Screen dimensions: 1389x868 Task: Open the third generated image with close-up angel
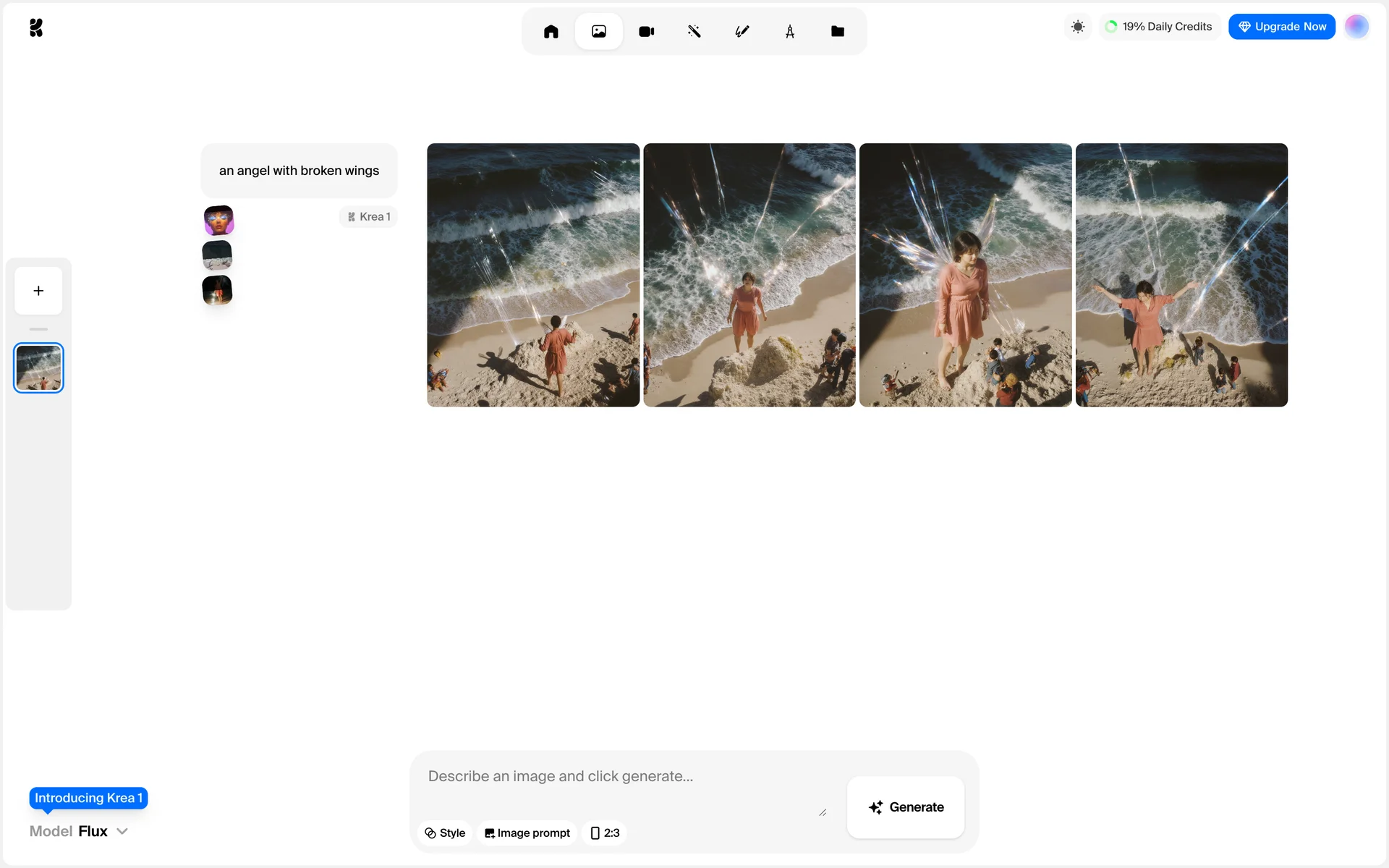tap(965, 275)
